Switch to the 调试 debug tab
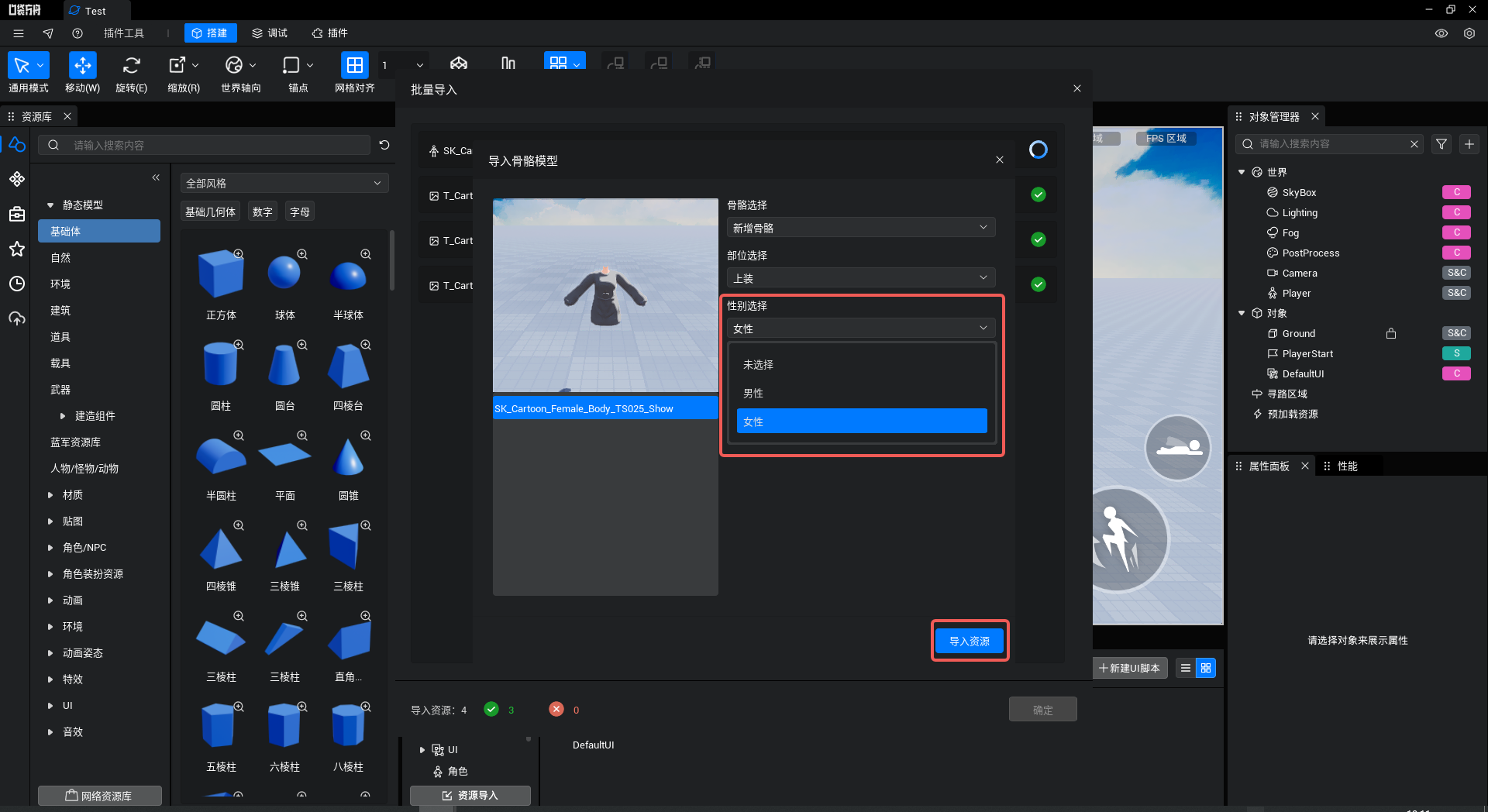Viewport: 1488px width, 812px height. 270,33
